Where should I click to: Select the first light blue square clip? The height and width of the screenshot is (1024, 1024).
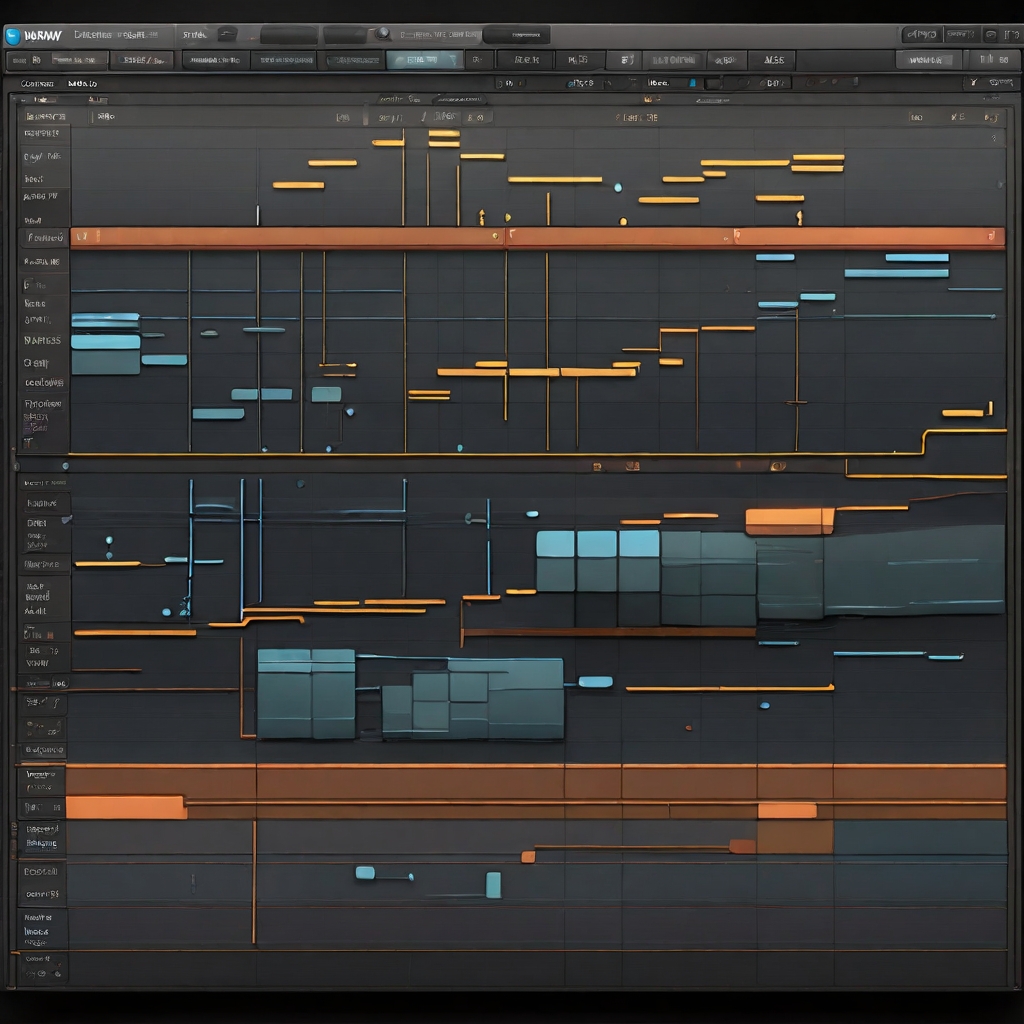555,543
